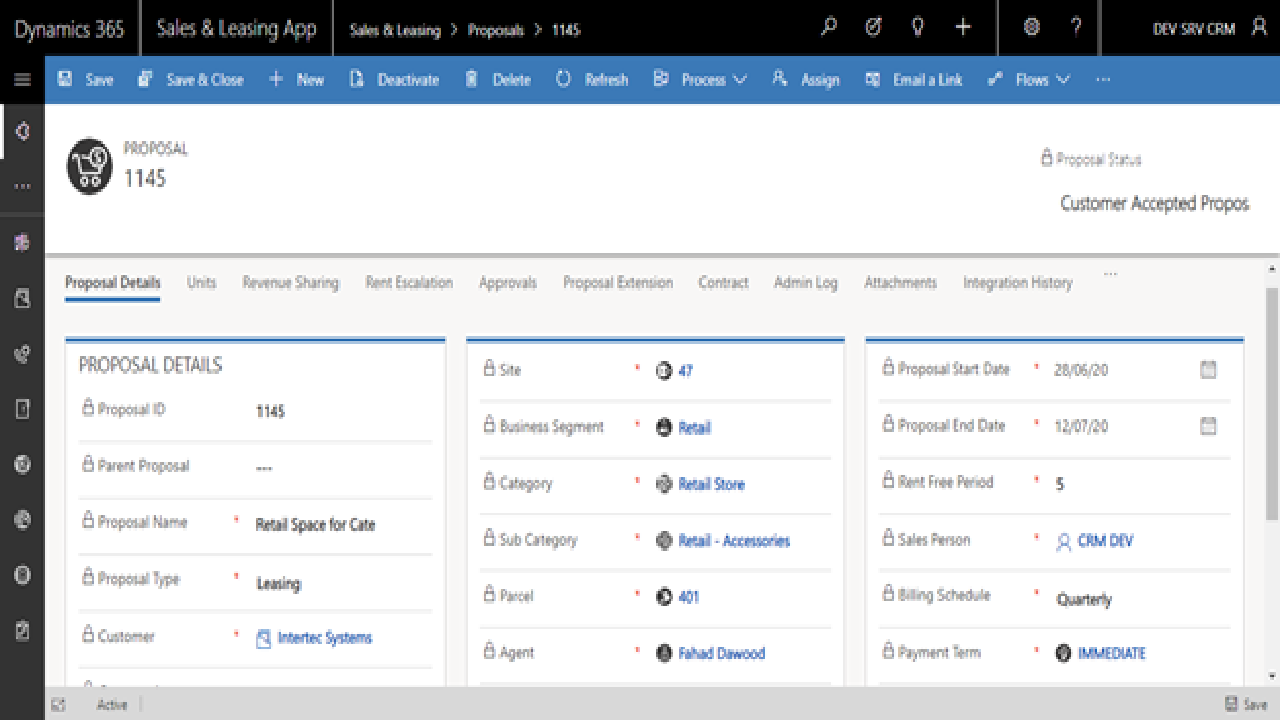Open site link 47
The height and width of the screenshot is (720, 1280).
(685, 371)
